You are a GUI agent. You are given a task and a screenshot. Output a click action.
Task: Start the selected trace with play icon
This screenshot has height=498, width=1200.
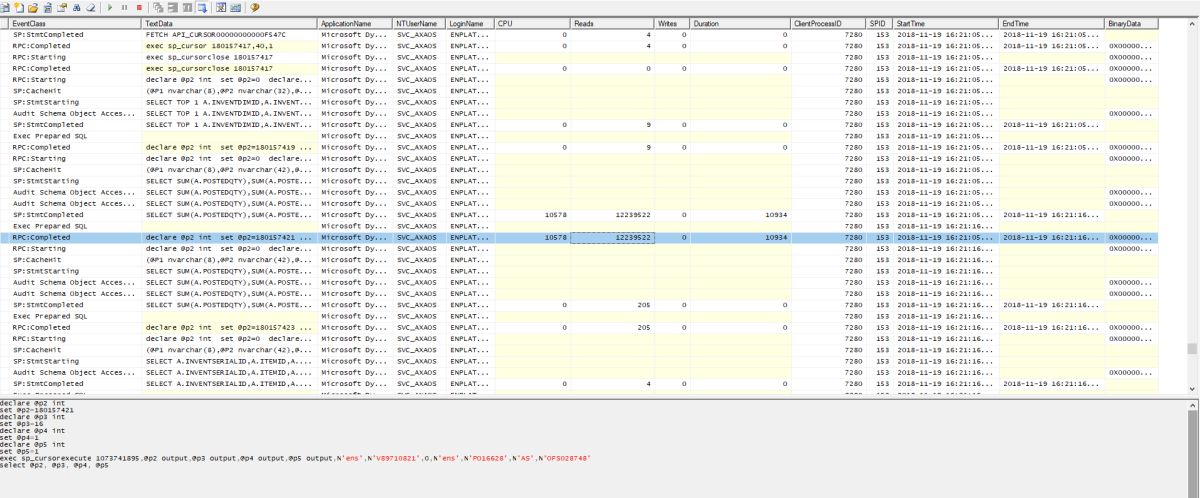tap(110, 7)
